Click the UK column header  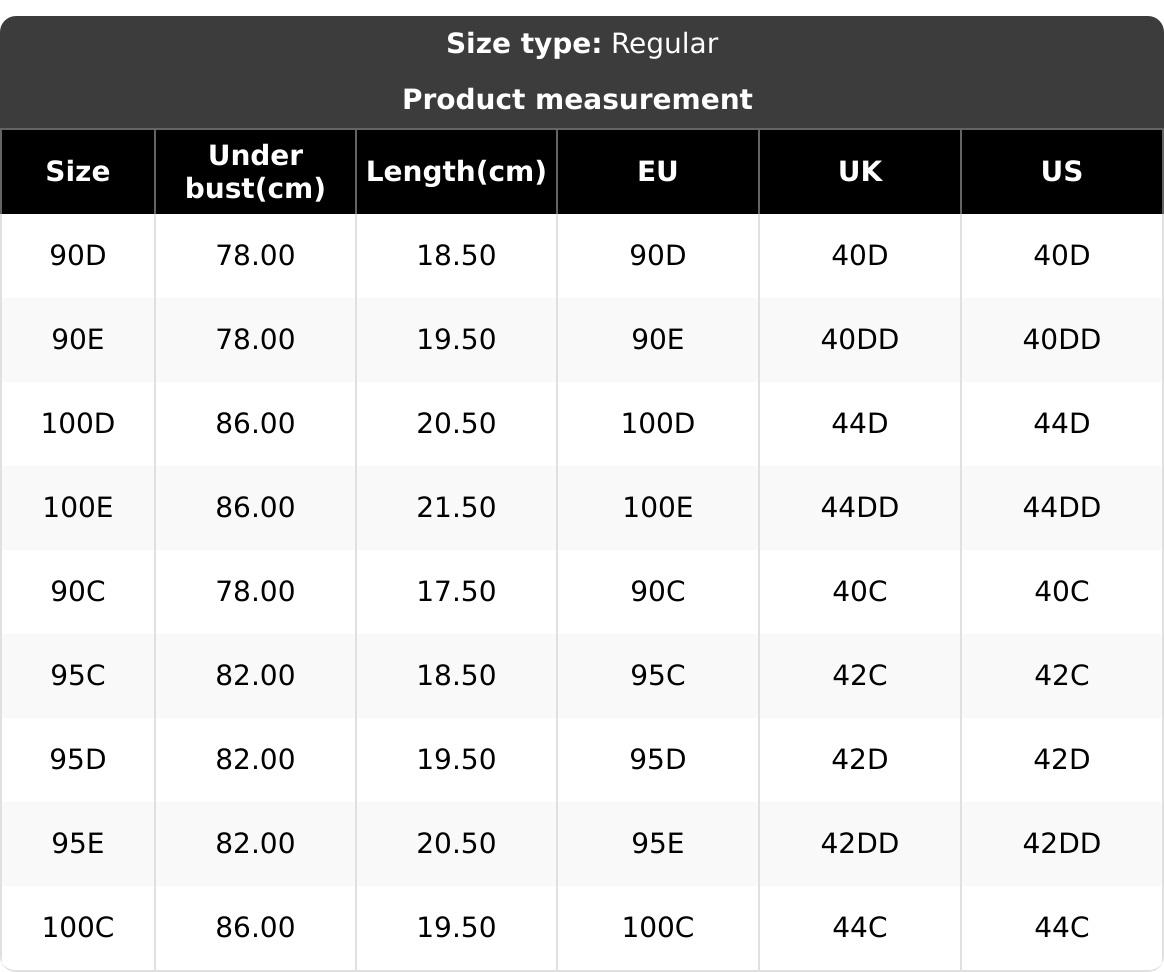tap(860, 171)
